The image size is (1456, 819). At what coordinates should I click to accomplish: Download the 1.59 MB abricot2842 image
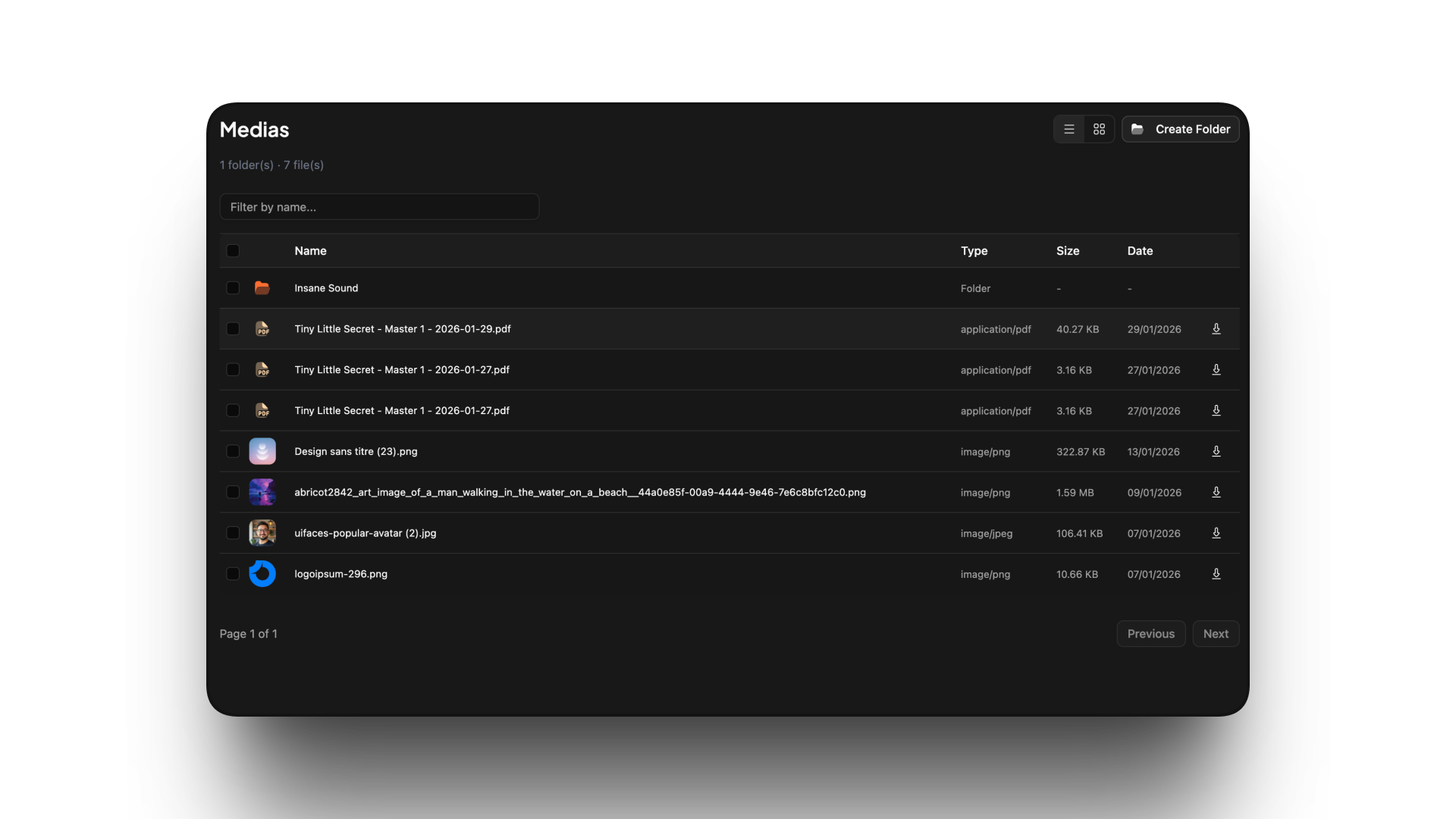click(x=1216, y=493)
